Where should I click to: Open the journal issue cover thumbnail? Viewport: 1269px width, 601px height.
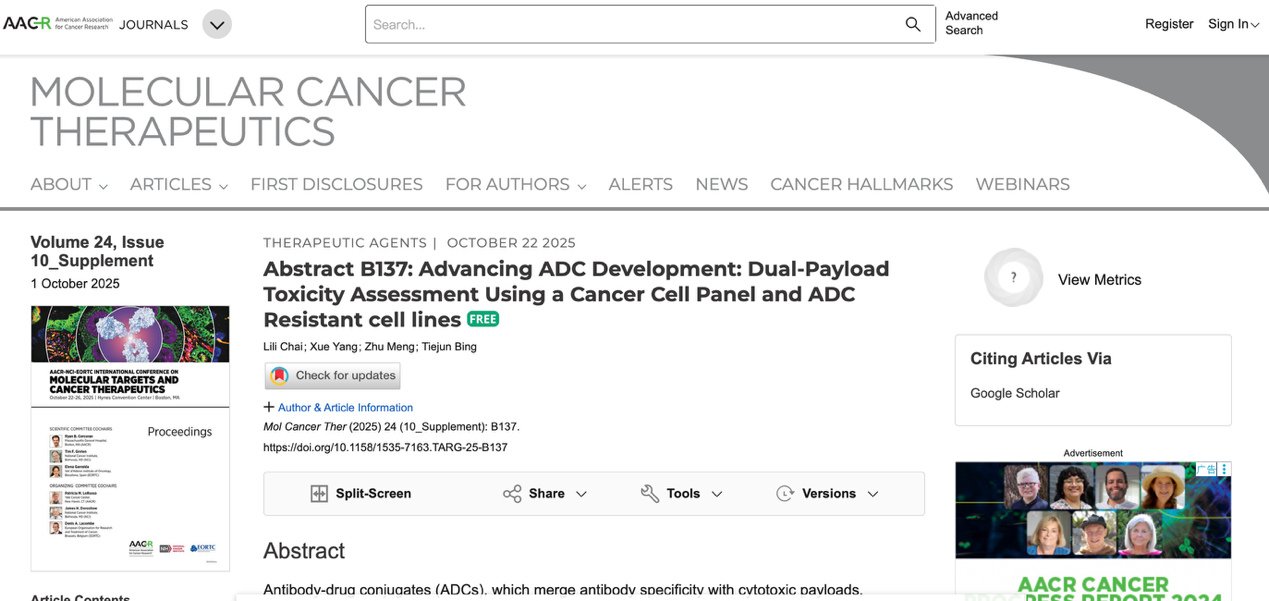pyautogui.click(x=130, y=438)
